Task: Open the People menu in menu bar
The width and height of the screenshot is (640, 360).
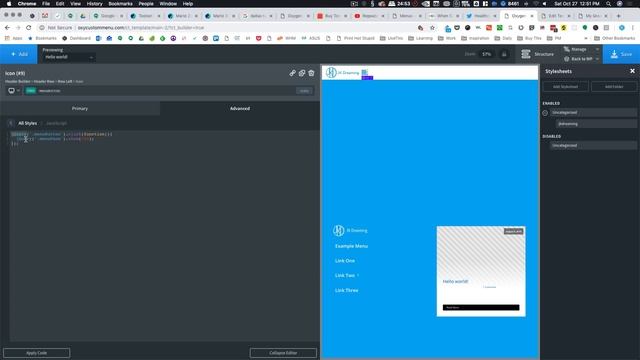Action: 146,4
